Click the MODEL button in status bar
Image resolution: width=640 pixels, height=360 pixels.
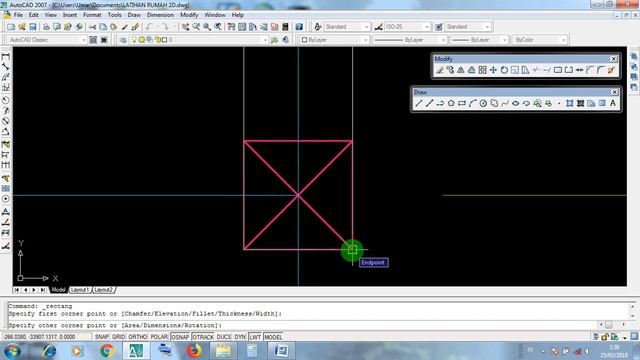[273, 337]
